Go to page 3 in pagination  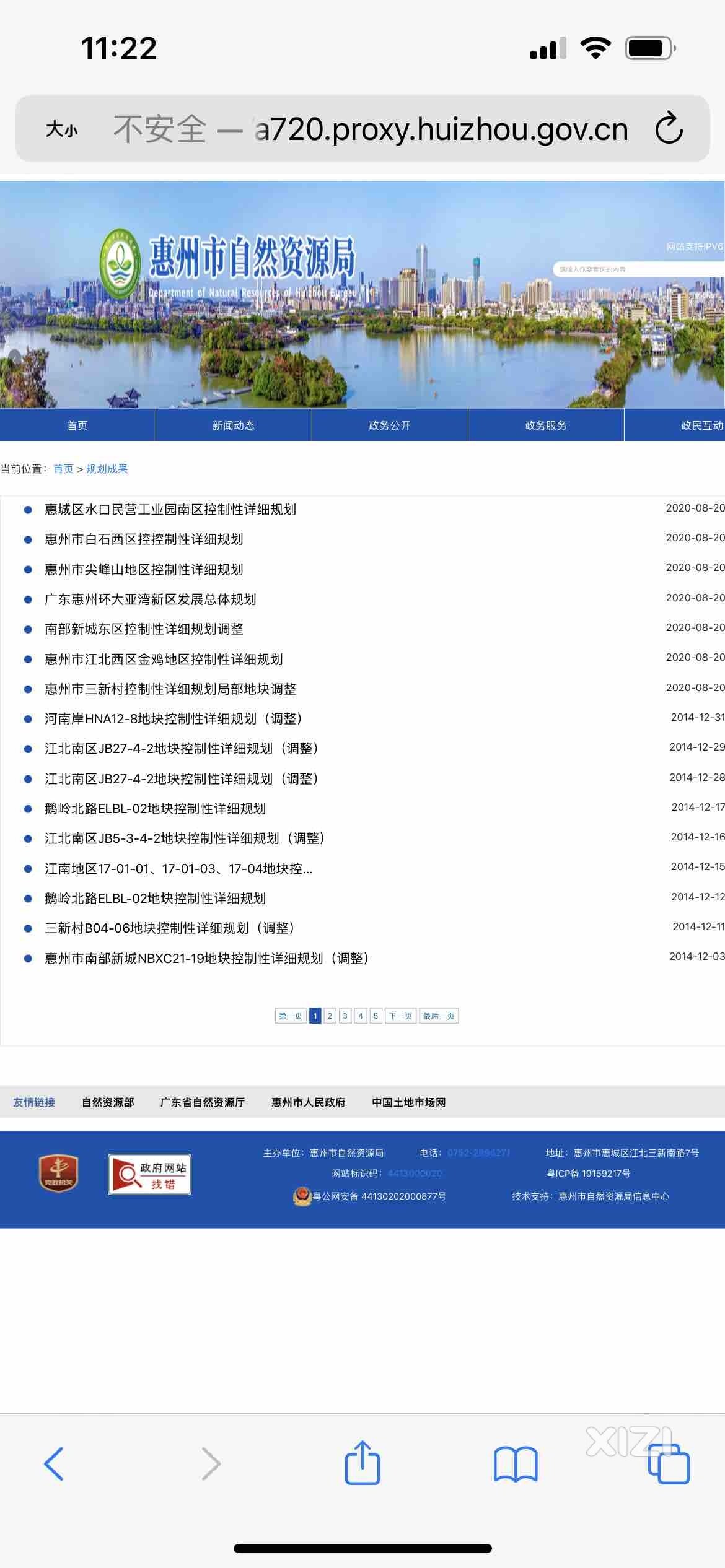pyautogui.click(x=345, y=1016)
